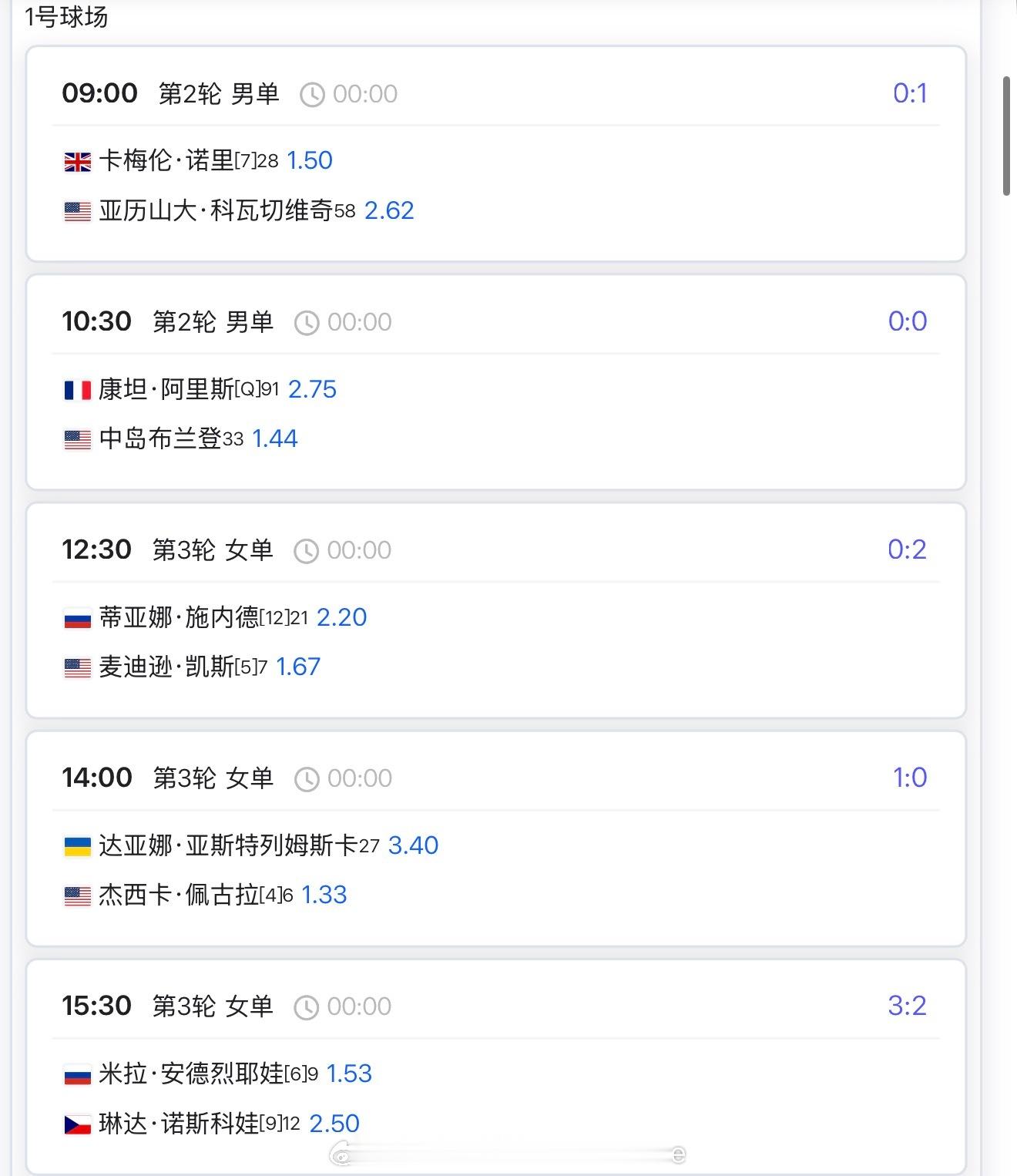Click the Czech flag beside 琳达·诺斯科娃
This screenshot has height=1176, width=1017.
(77, 1124)
